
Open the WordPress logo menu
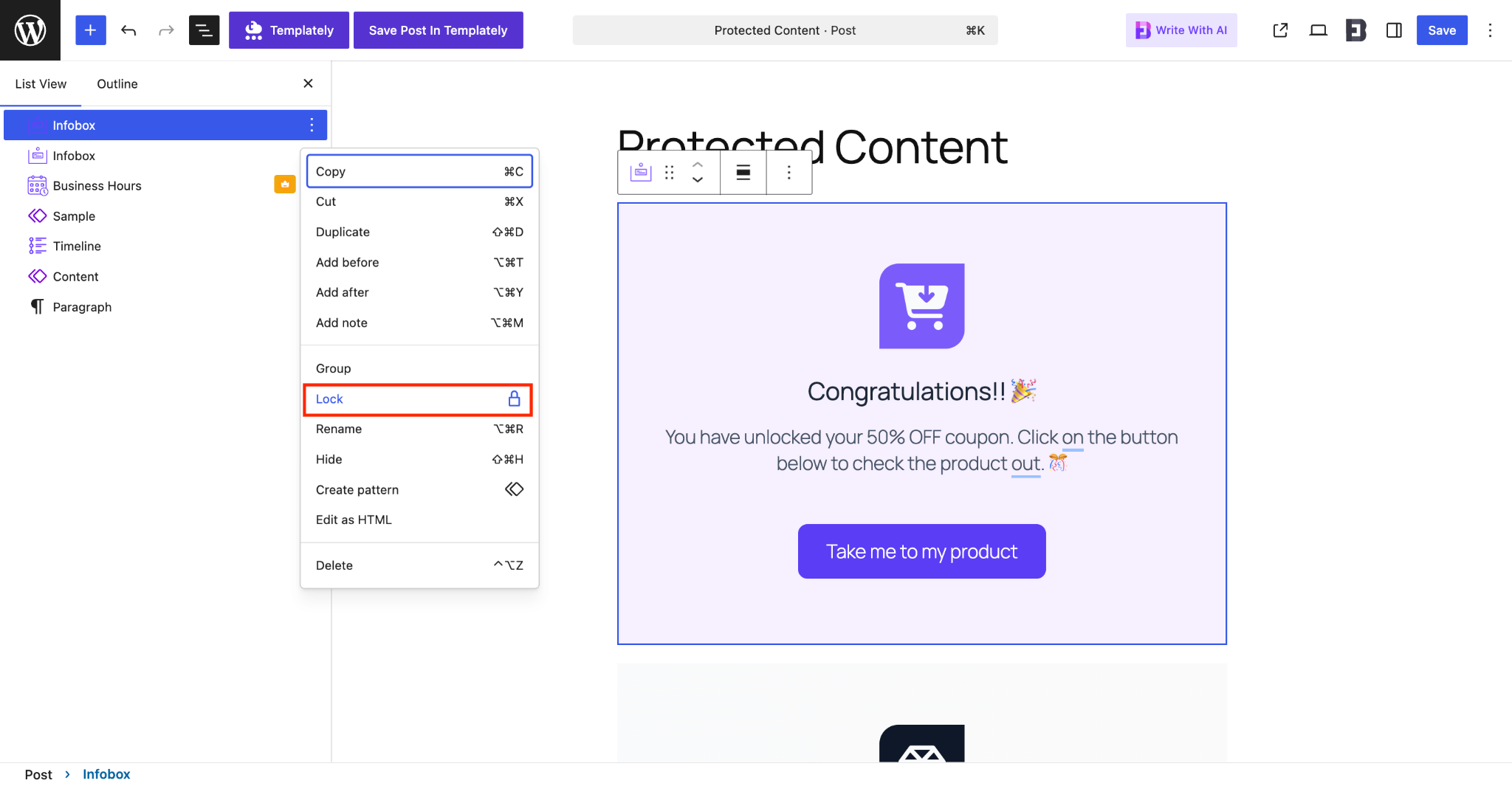point(30,30)
